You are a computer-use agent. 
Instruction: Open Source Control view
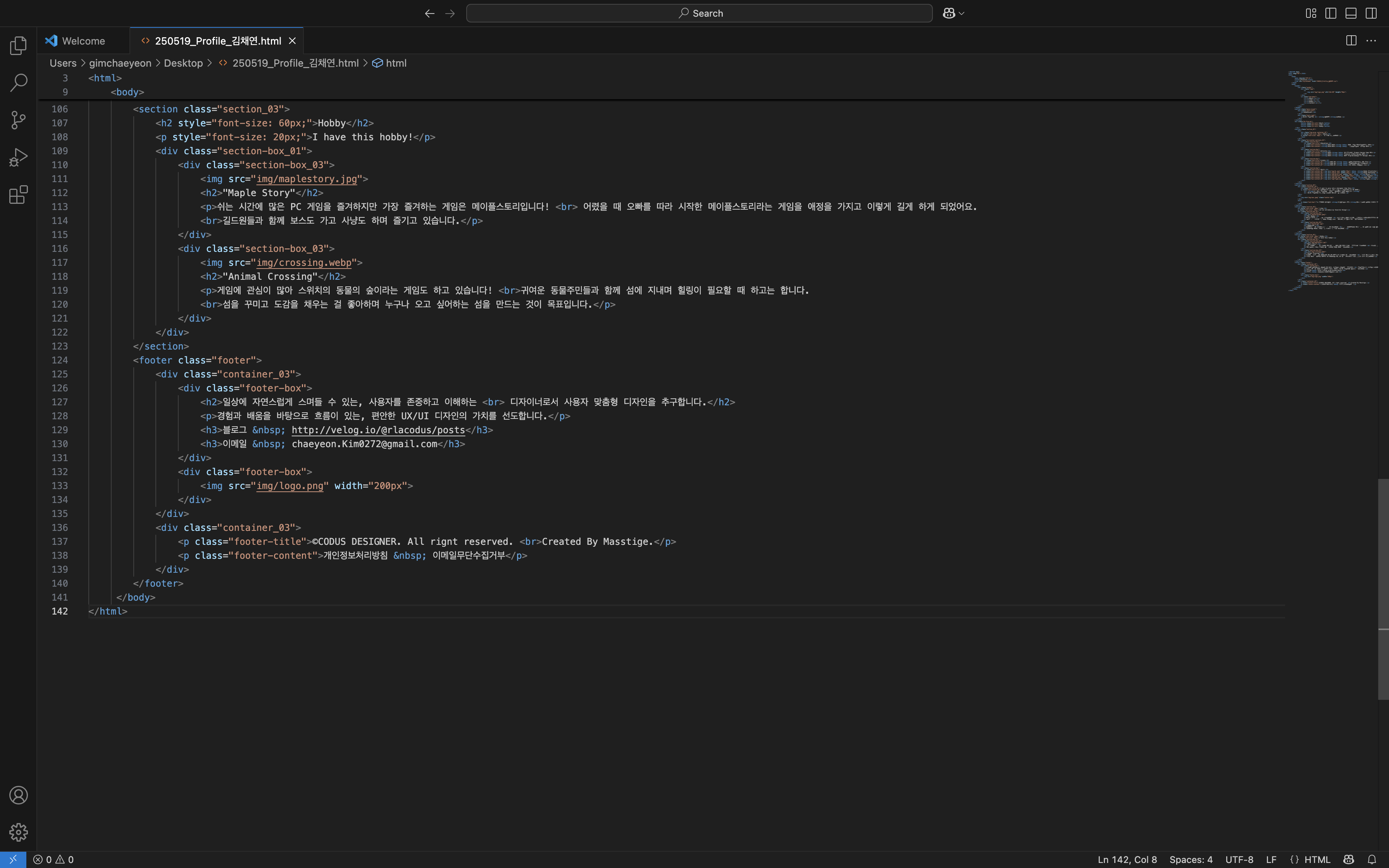pyautogui.click(x=18, y=120)
